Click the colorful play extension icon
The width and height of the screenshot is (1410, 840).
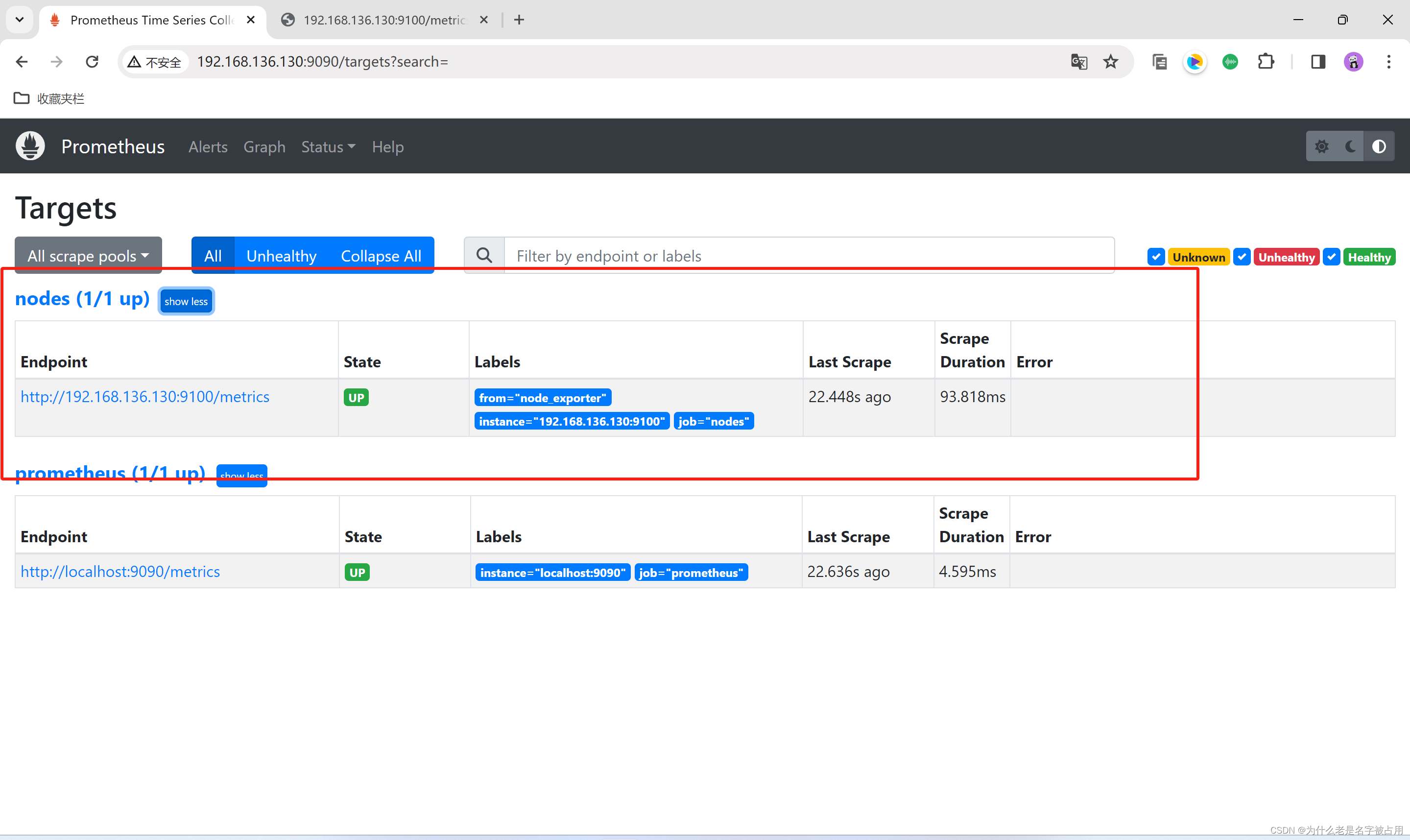coord(1195,62)
